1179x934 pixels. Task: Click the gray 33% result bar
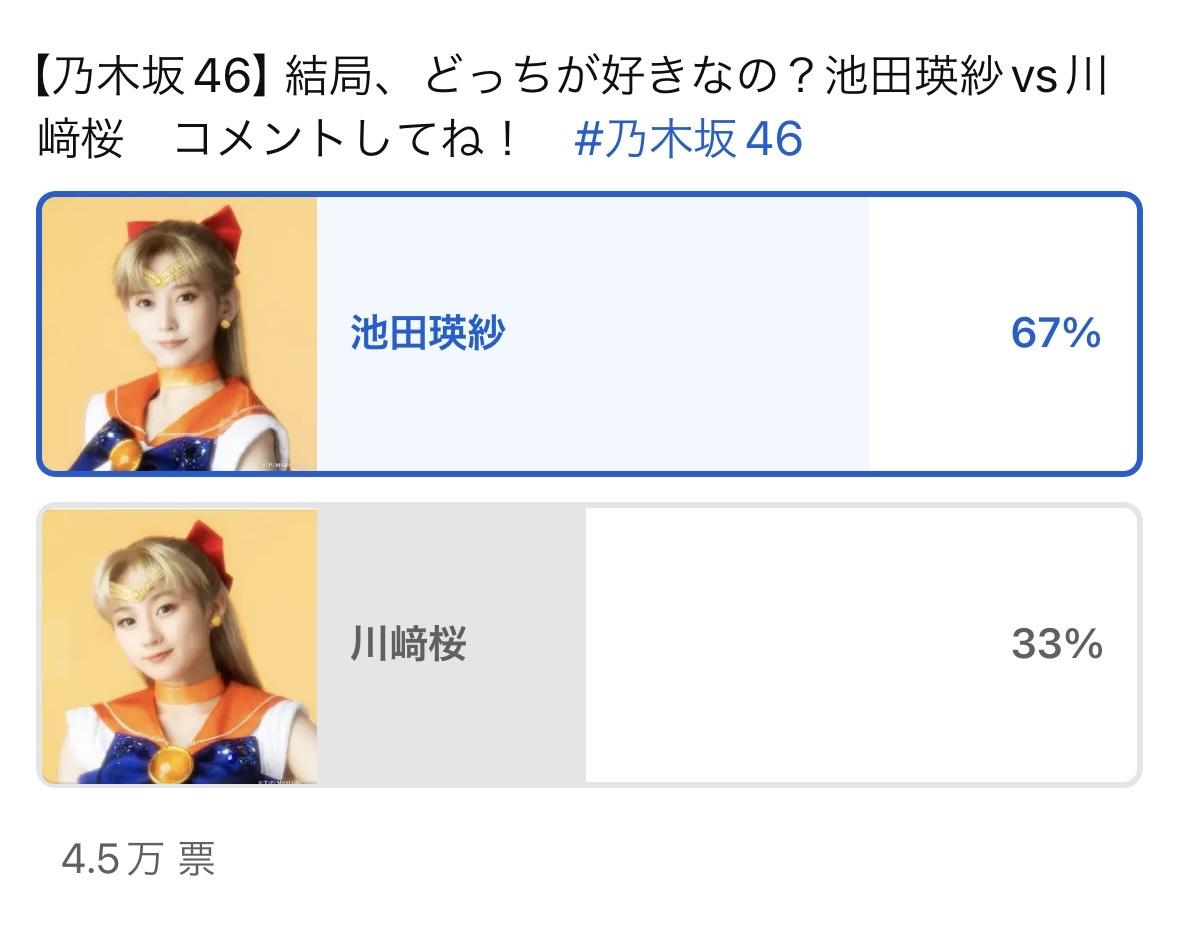451,646
